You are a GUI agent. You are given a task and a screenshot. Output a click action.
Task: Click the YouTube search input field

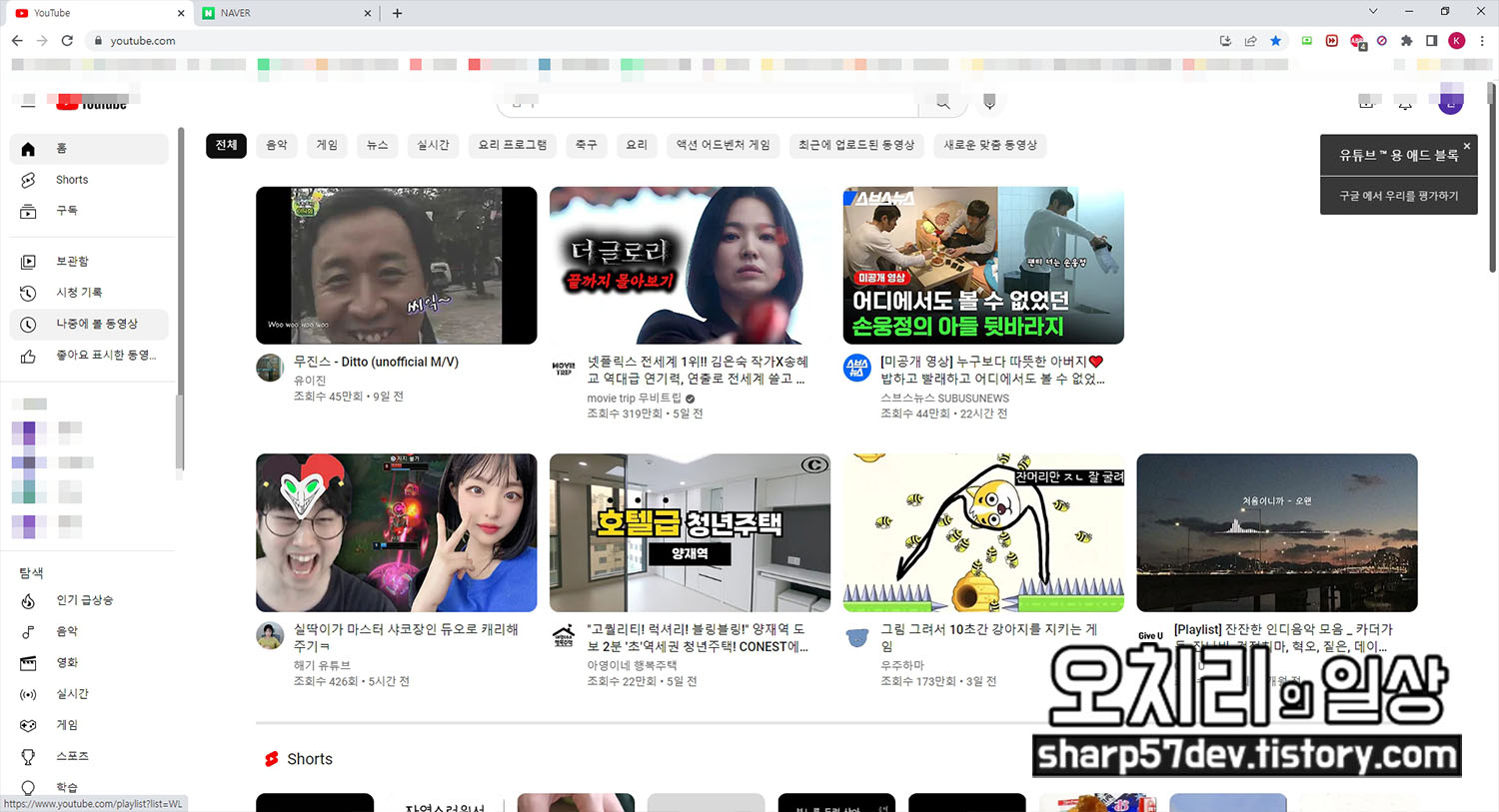tap(708, 102)
